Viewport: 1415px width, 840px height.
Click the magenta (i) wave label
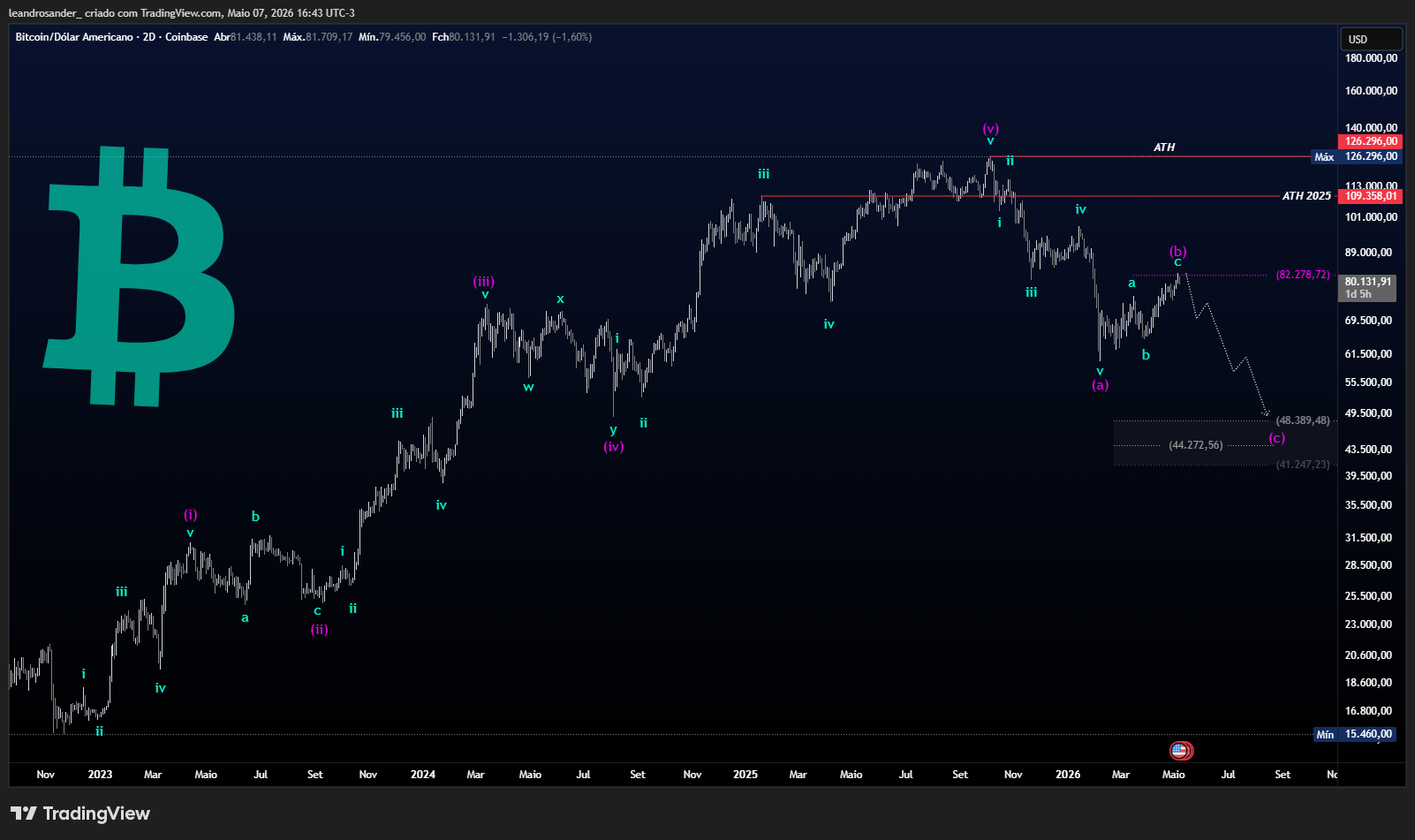click(191, 515)
